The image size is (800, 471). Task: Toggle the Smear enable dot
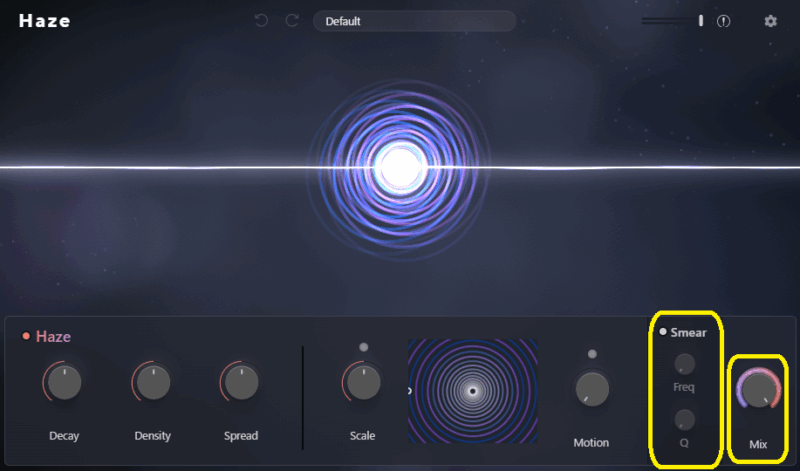663,332
